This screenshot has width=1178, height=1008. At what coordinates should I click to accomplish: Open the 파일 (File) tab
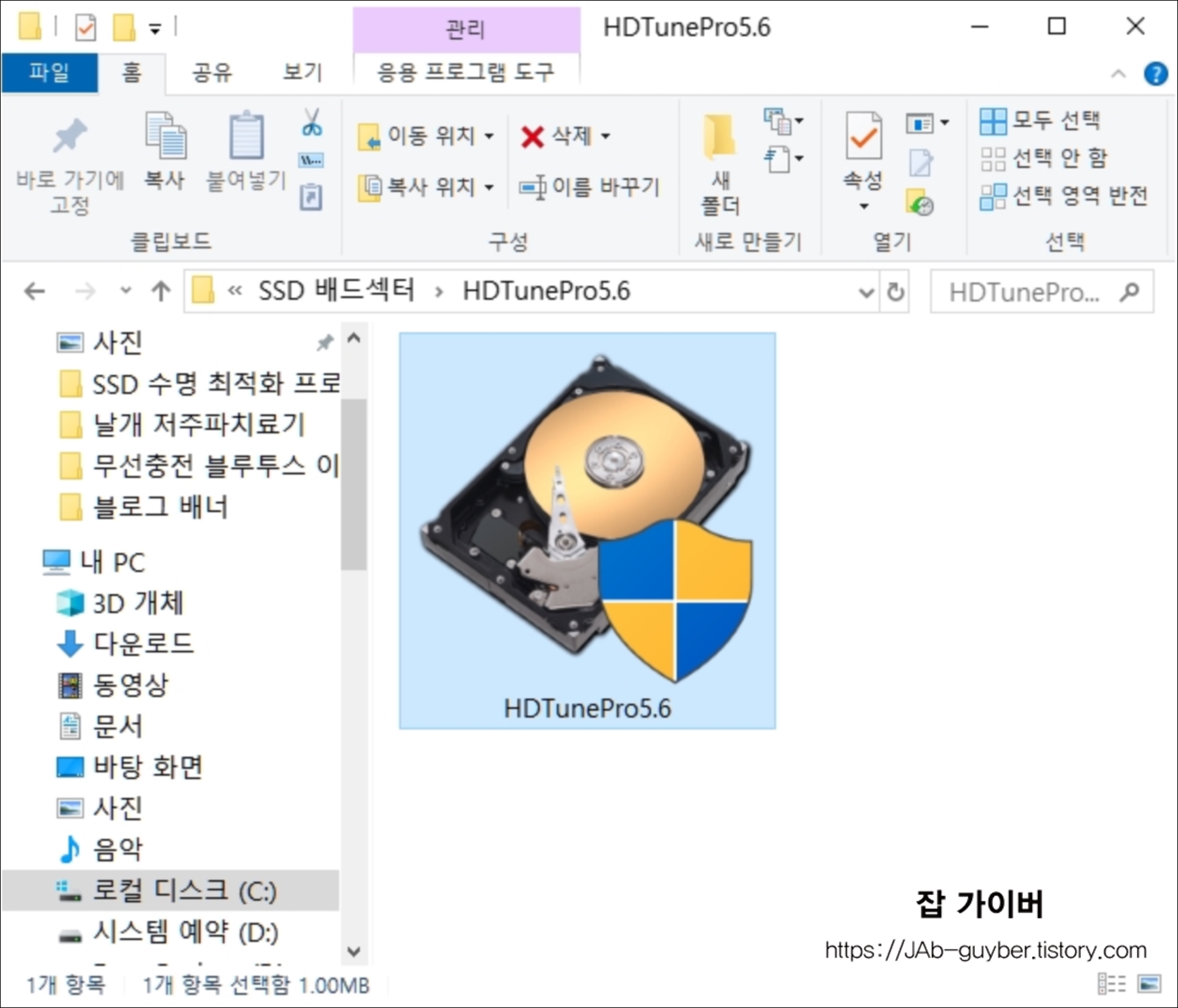[49, 72]
